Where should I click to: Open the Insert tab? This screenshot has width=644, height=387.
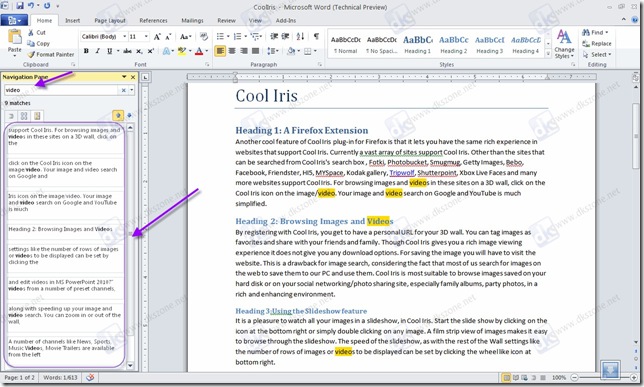(72, 20)
